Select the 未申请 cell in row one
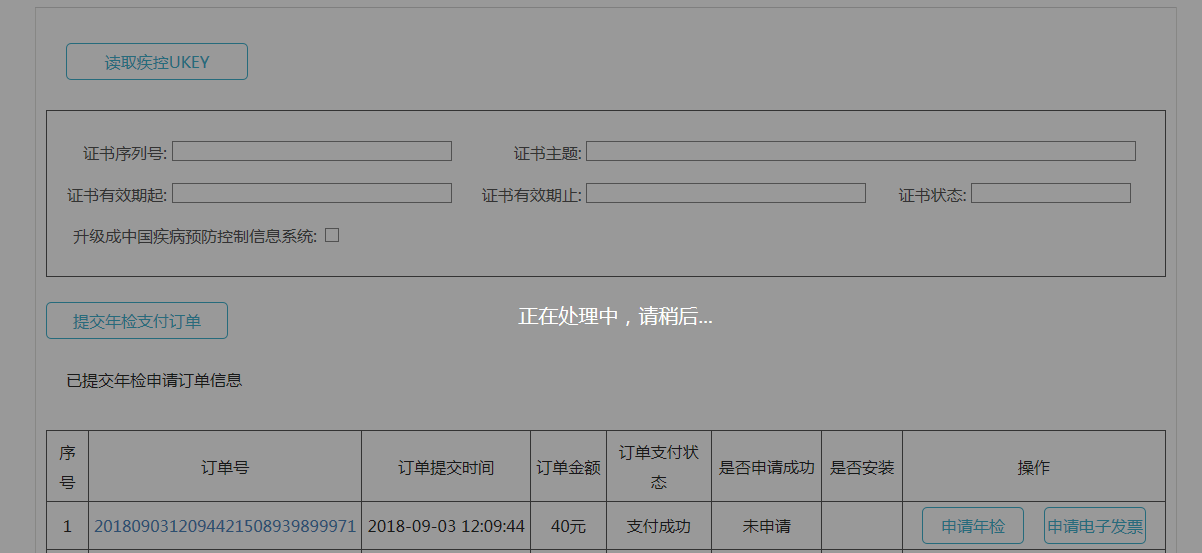Viewport: 1202px width, 553px height. click(766, 526)
